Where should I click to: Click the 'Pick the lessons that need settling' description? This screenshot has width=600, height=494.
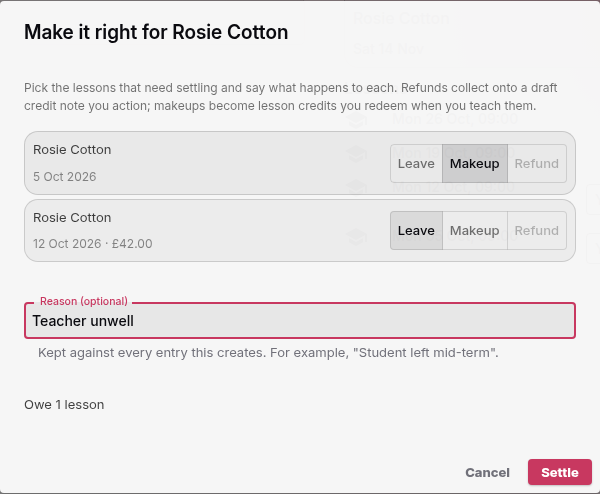[x=290, y=97]
